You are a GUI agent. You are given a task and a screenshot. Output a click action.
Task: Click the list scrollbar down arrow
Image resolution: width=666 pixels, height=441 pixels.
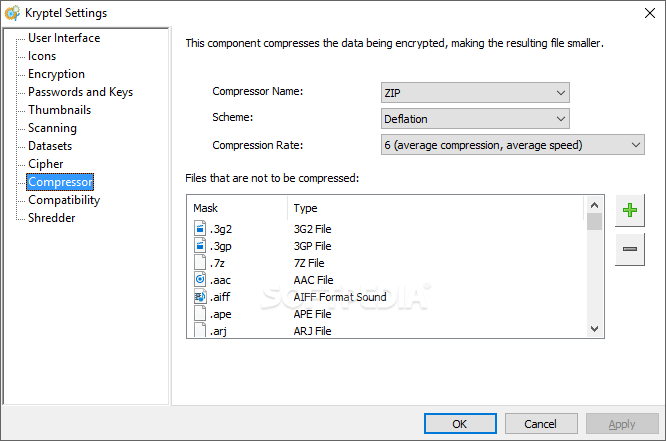pos(594,328)
